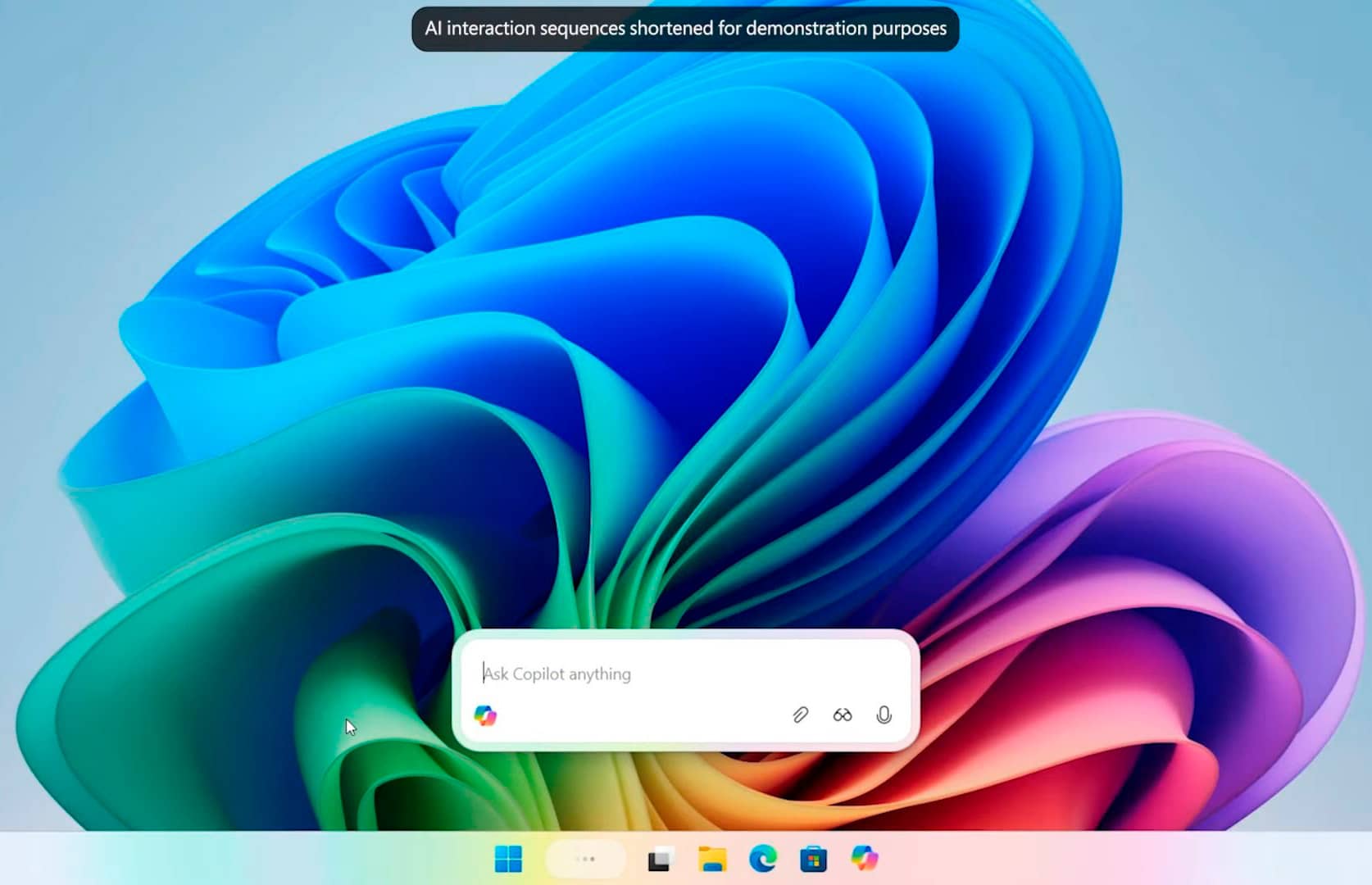
Task: Start voice input with the microphone icon
Action: click(x=884, y=715)
